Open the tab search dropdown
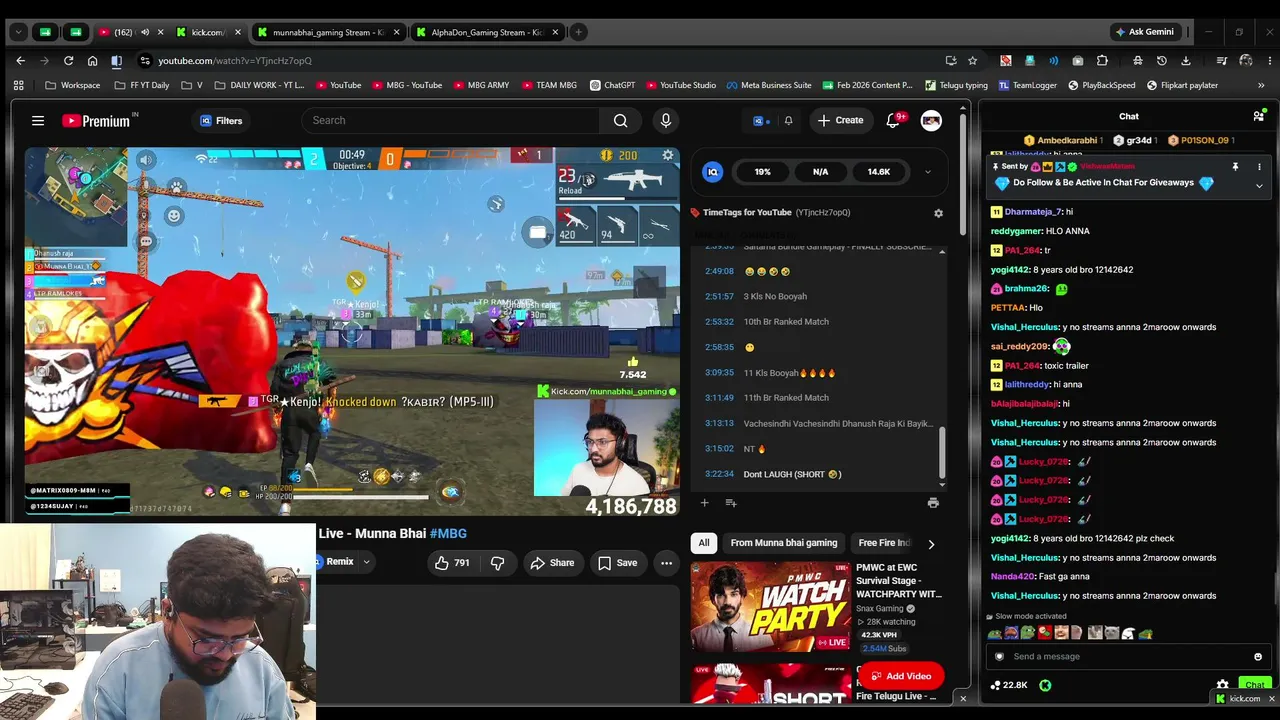 tap(18, 32)
